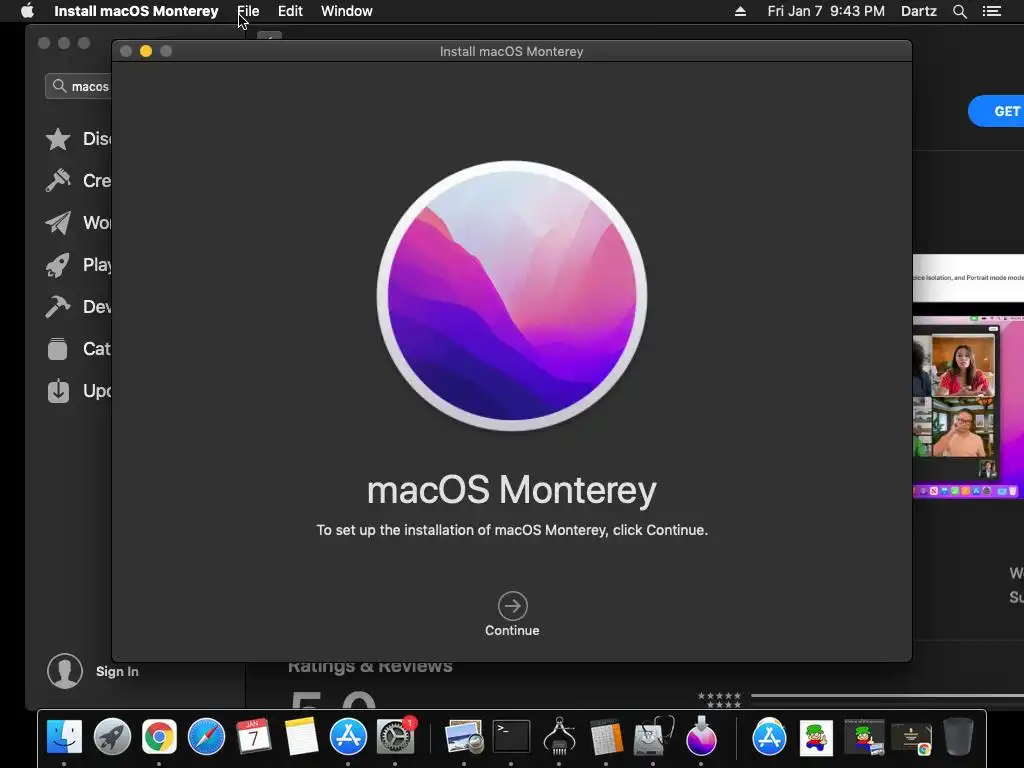
Task: Open the Edit menu
Action: point(290,11)
